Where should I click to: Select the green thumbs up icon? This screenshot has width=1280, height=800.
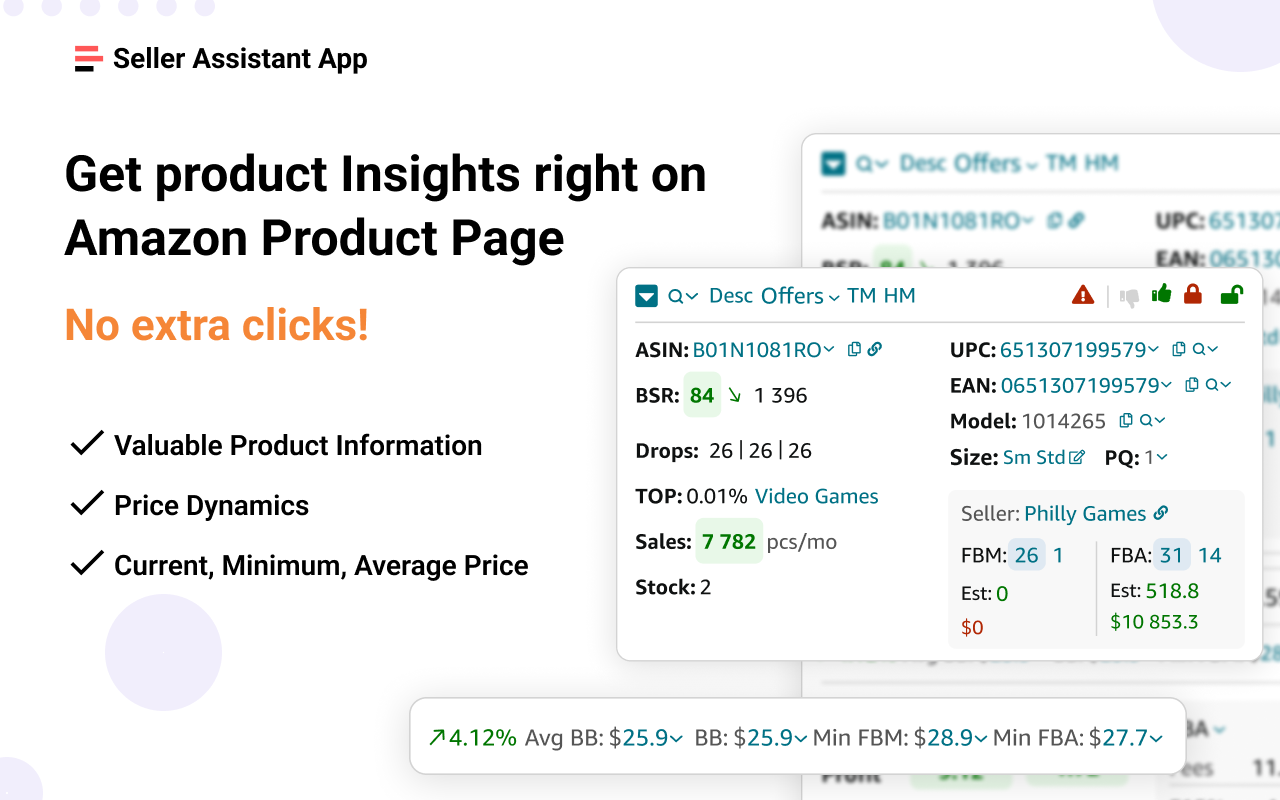[x=1162, y=294]
